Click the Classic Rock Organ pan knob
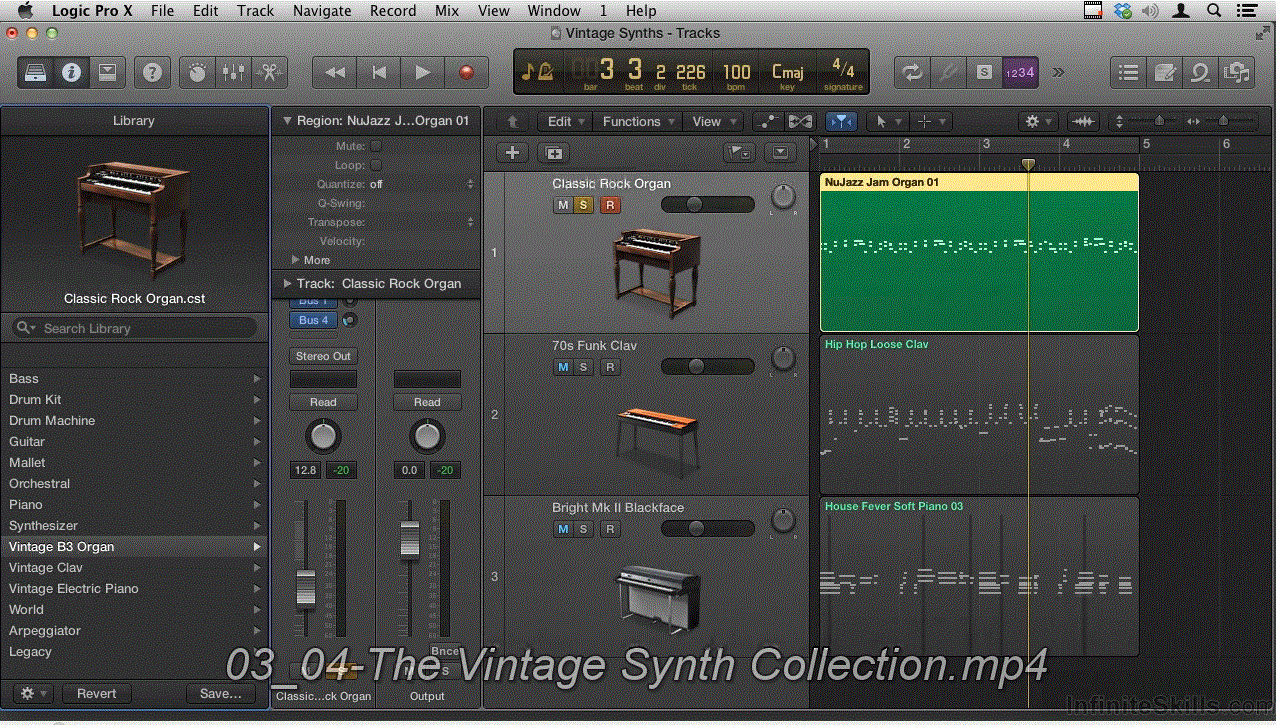This screenshot has width=1276, height=725. click(x=783, y=196)
